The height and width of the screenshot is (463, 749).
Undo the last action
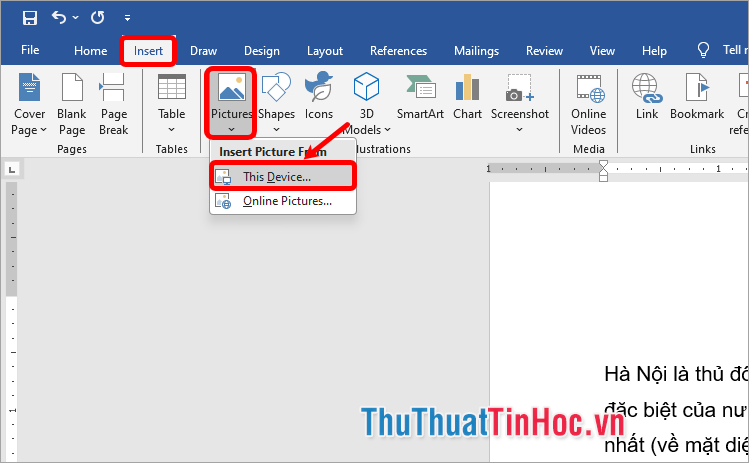click(x=59, y=18)
